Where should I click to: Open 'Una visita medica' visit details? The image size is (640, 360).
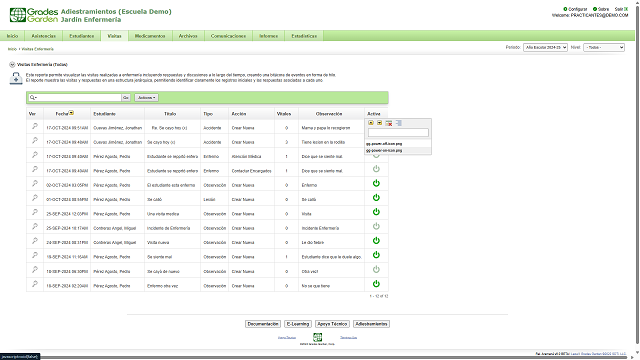coord(35,212)
